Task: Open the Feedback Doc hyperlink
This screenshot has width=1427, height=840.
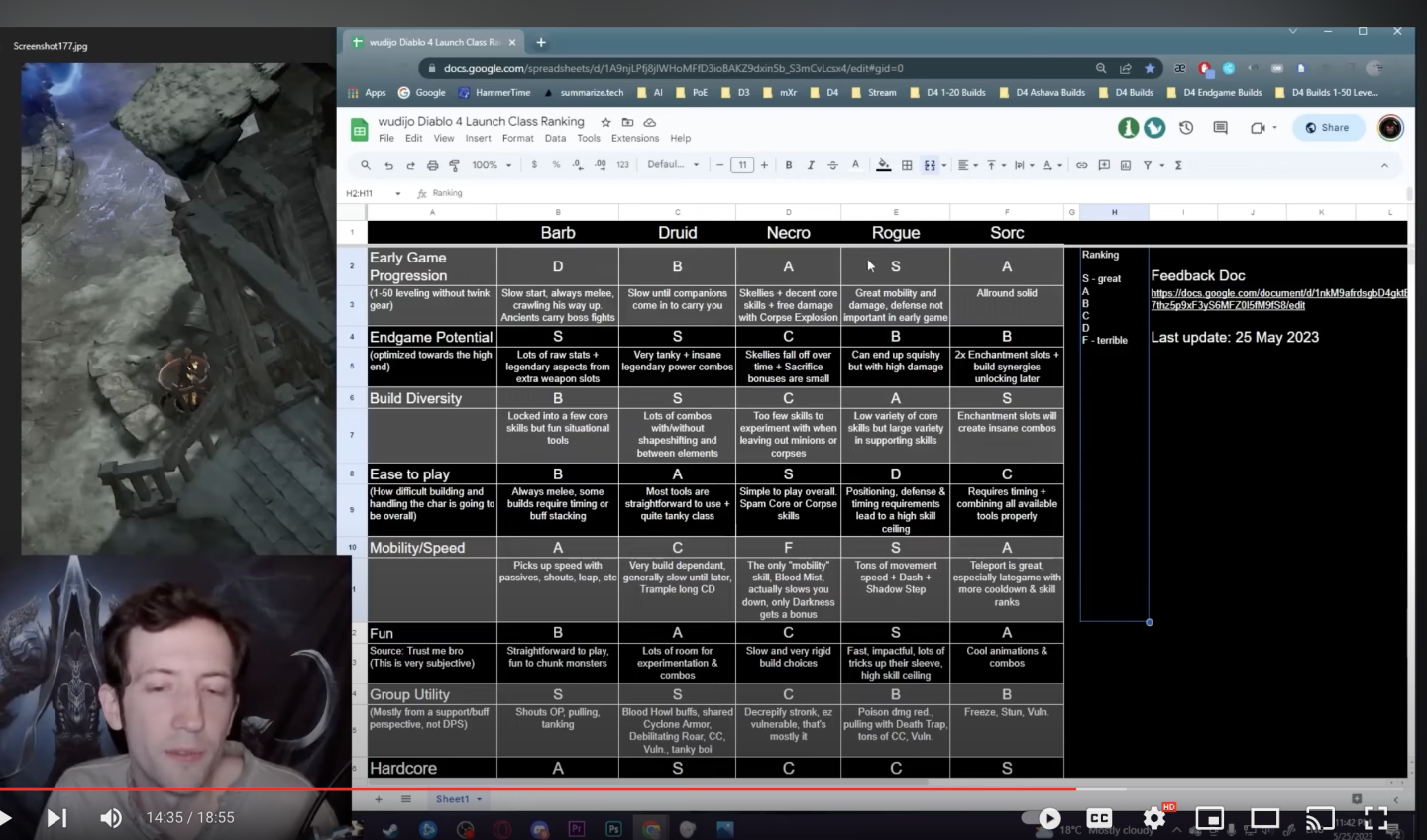Action: point(1278,299)
